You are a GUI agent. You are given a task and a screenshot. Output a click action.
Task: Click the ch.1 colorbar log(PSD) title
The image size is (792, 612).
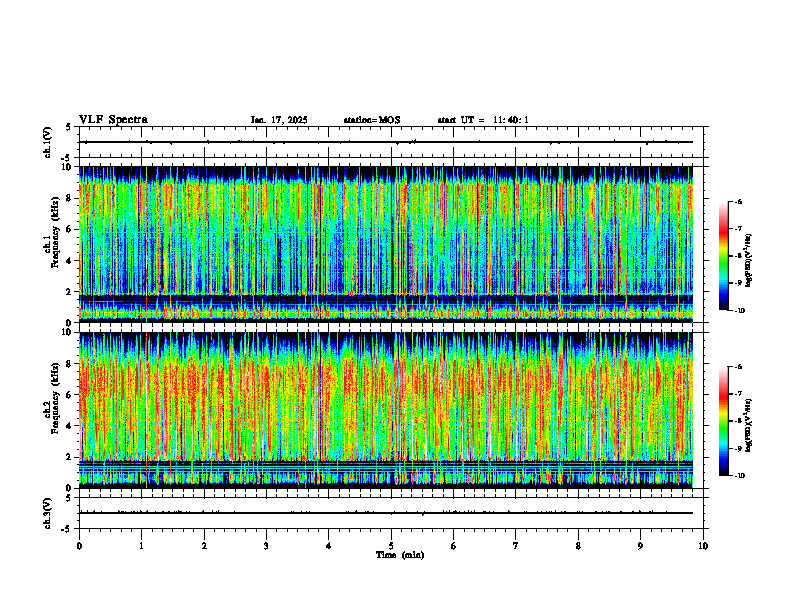[749, 261]
